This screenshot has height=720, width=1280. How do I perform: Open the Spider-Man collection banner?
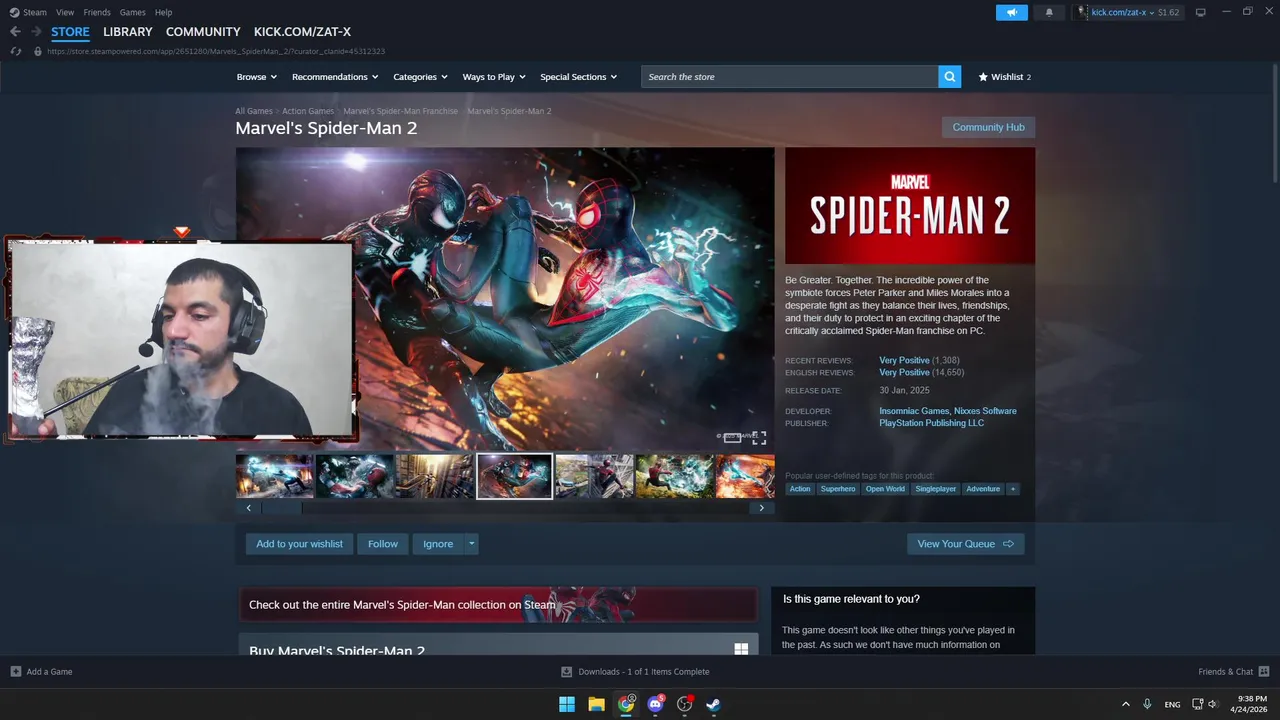tap(498, 604)
